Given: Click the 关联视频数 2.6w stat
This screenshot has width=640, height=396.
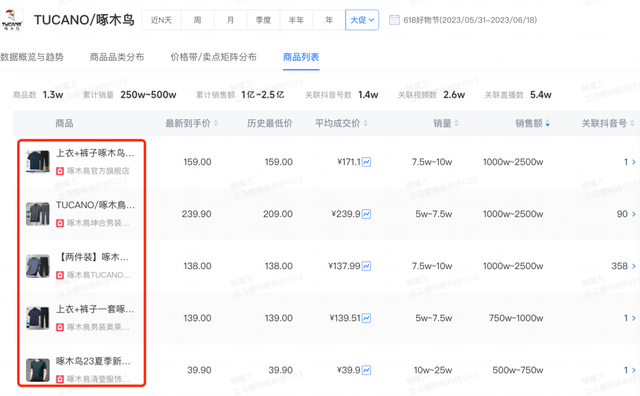Looking at the screenshot, I should [x=431, y=95].
